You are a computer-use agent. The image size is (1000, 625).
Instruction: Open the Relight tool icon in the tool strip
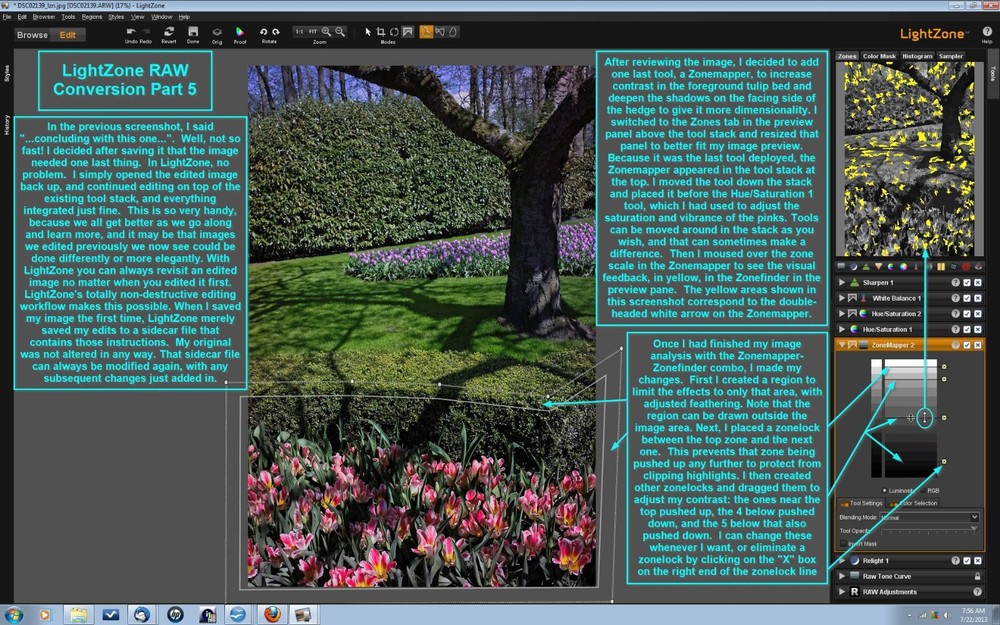coord(854,267)
